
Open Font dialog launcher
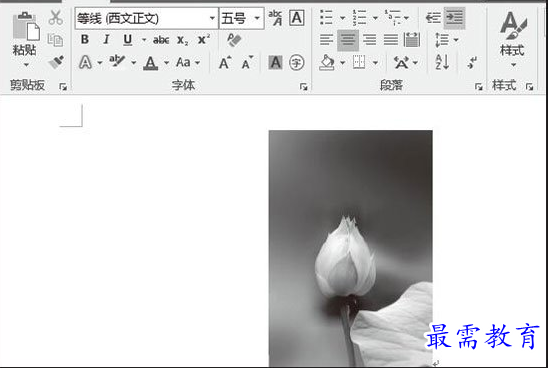click(303, 87)
